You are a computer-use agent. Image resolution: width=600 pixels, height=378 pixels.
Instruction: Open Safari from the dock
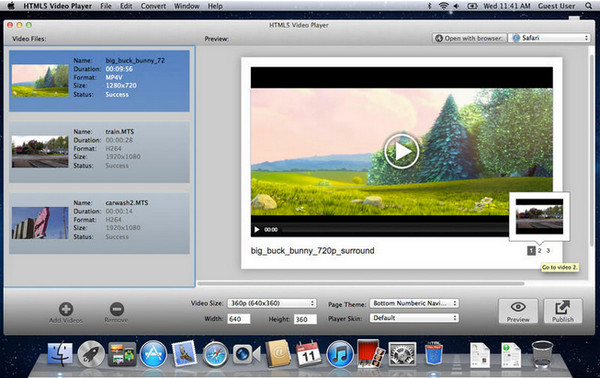point(215,354)
